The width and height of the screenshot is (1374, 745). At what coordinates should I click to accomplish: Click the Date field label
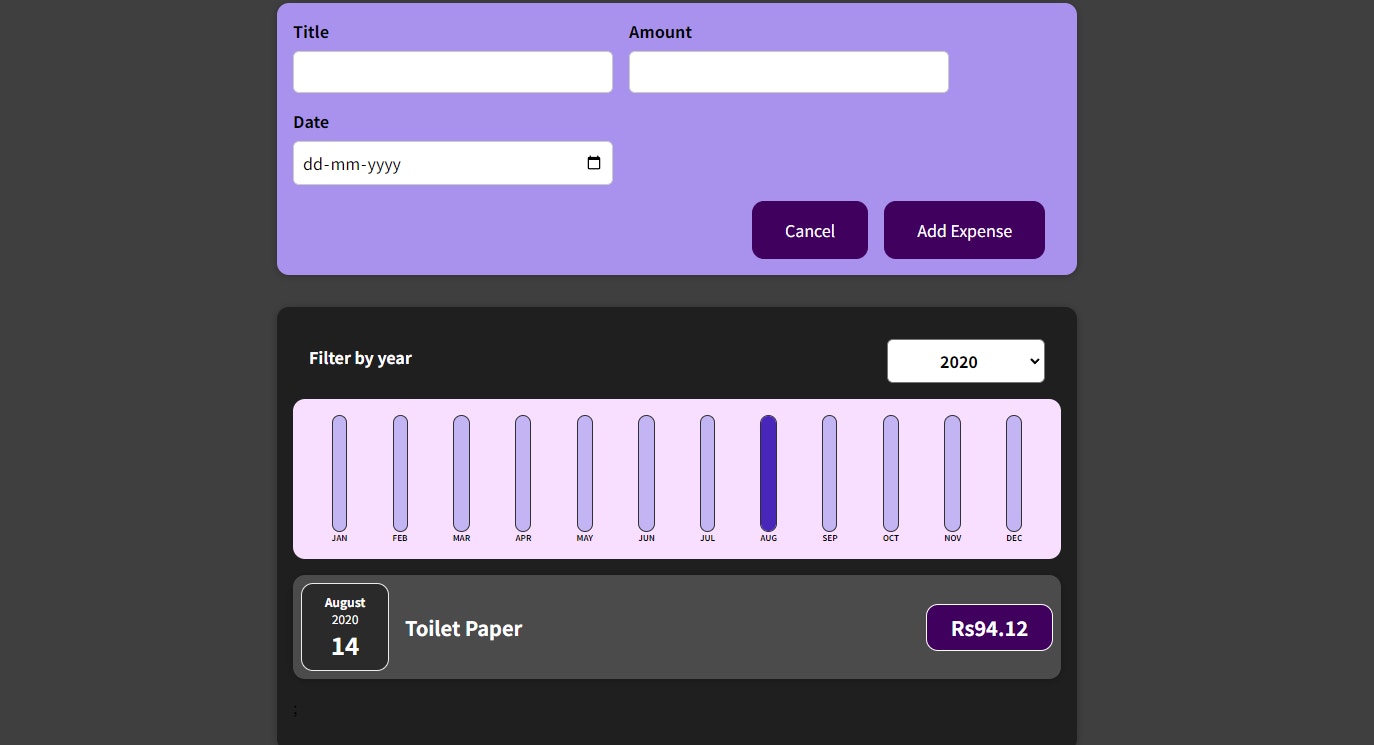(311, 122)
